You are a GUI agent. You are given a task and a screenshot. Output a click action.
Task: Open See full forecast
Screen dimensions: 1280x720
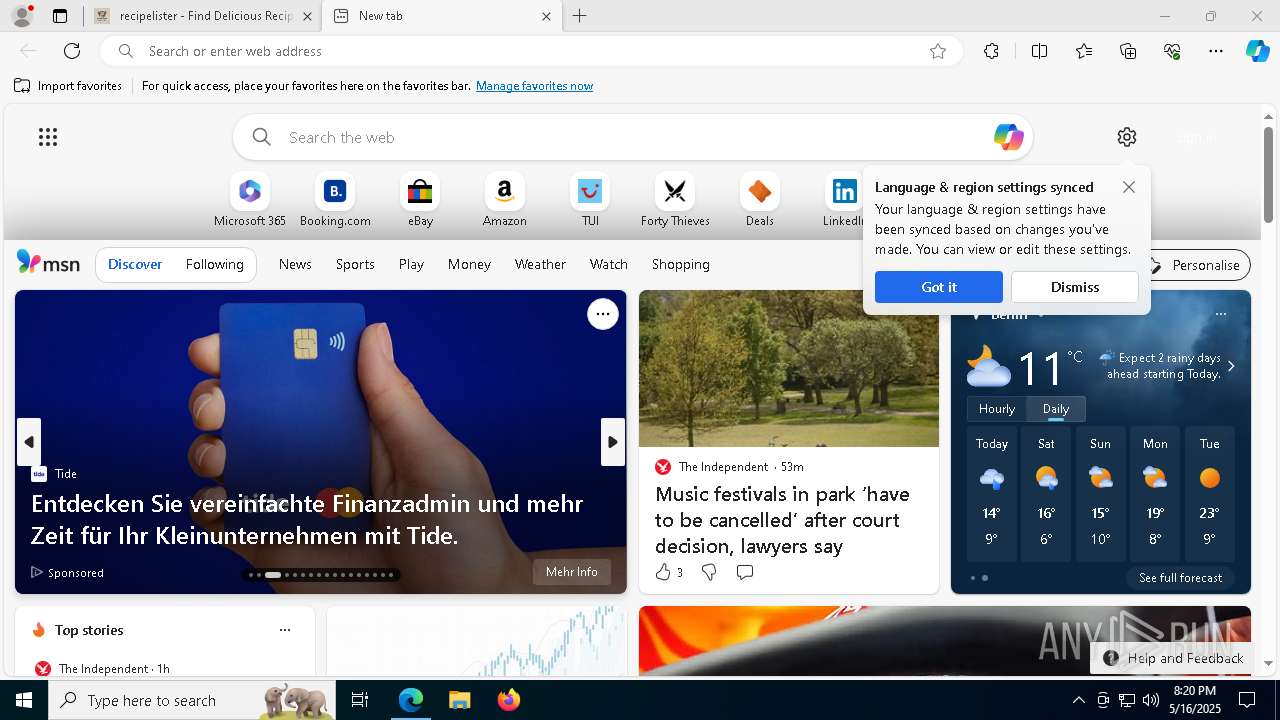point(1180,578)
